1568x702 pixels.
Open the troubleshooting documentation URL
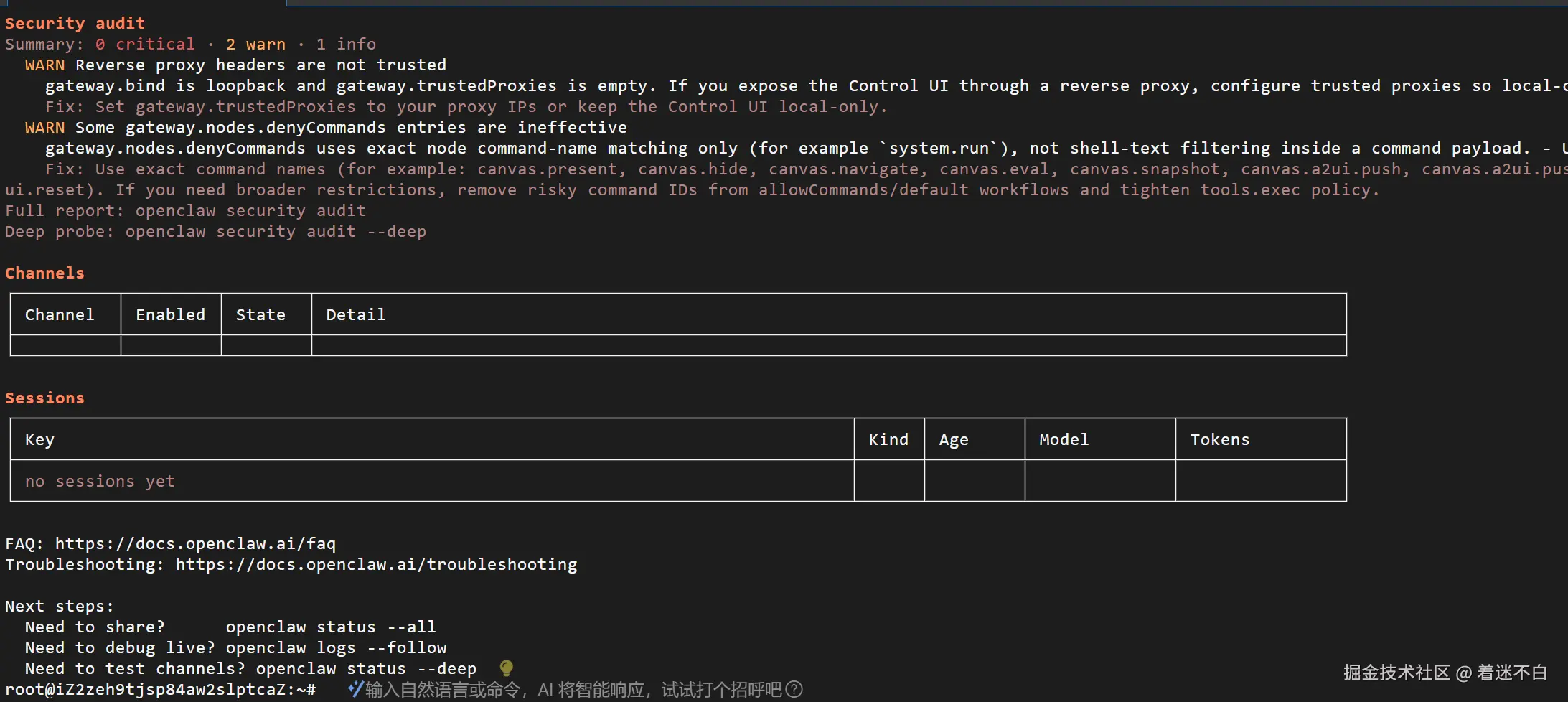click(376, 564)
